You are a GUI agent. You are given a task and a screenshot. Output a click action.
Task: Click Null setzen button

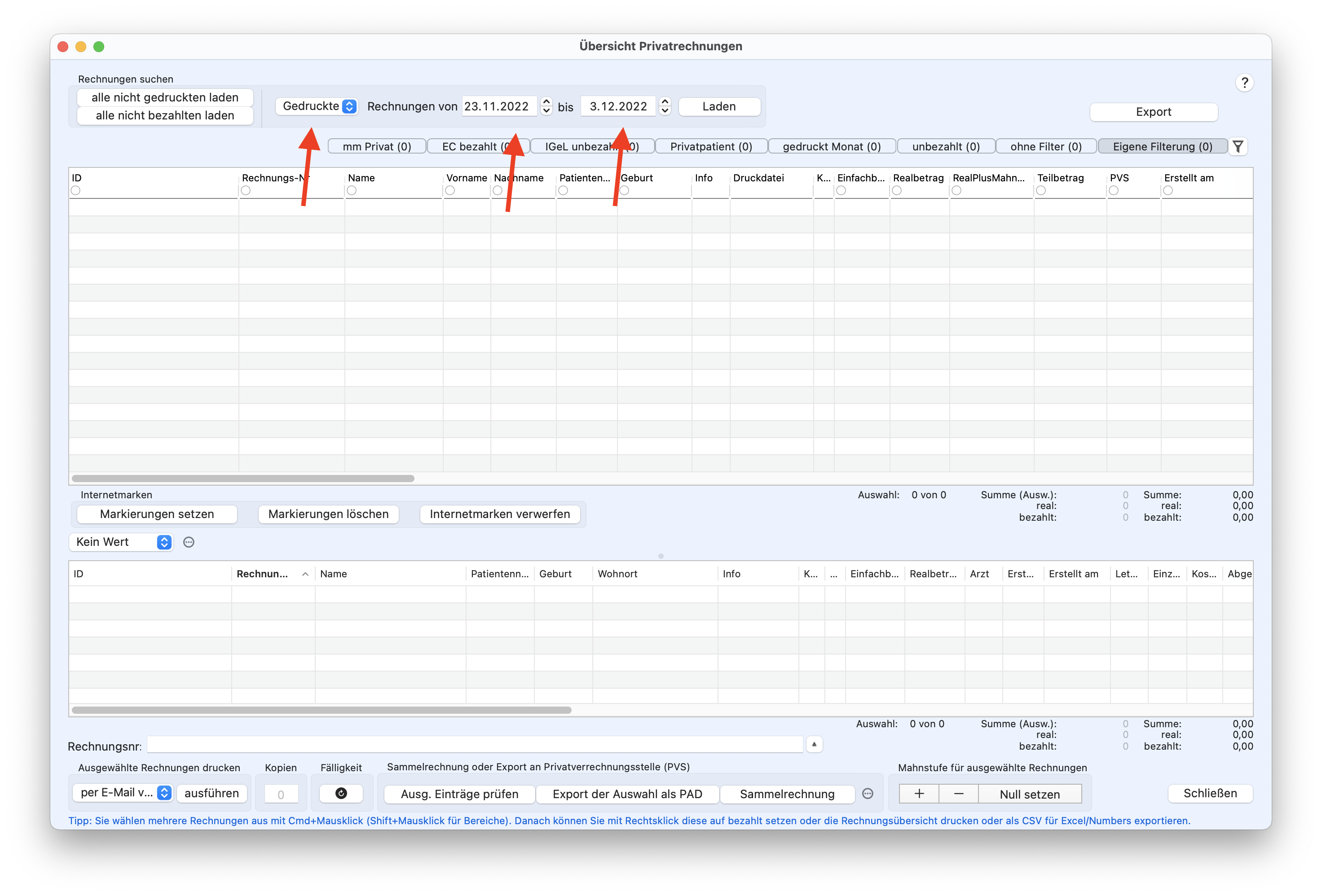[1030, 794]
